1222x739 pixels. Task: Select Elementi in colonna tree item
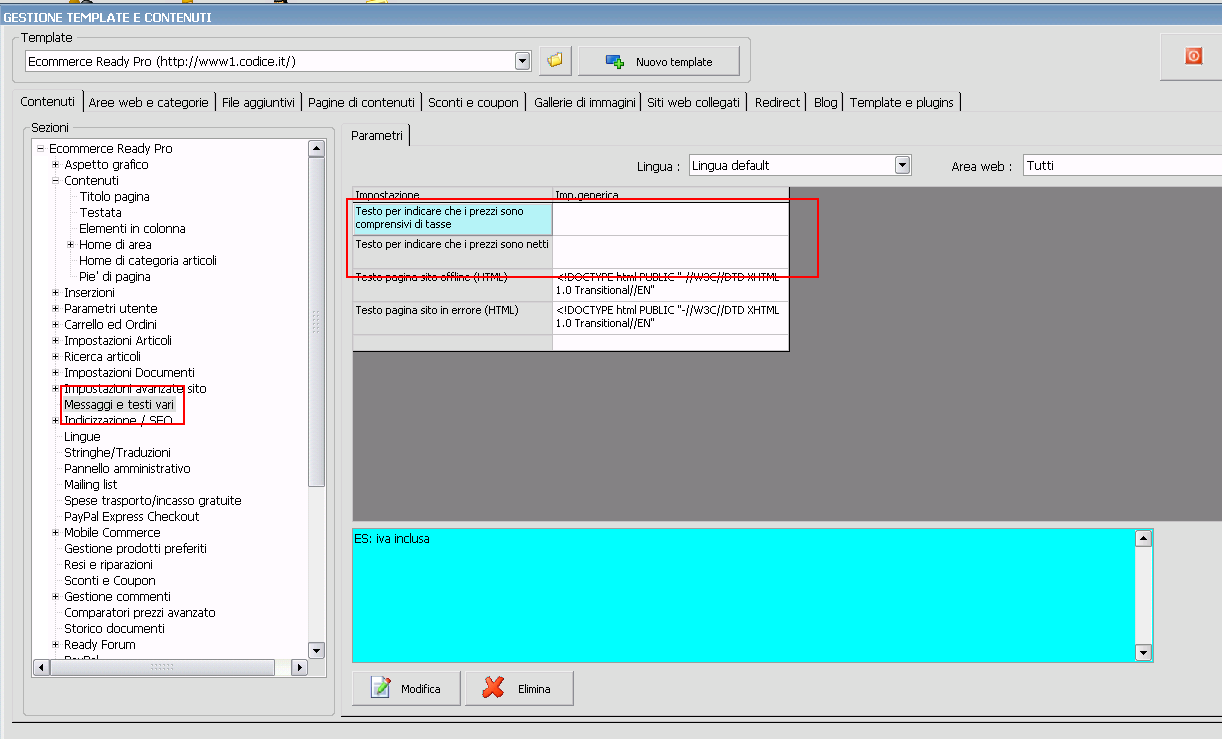132,228
